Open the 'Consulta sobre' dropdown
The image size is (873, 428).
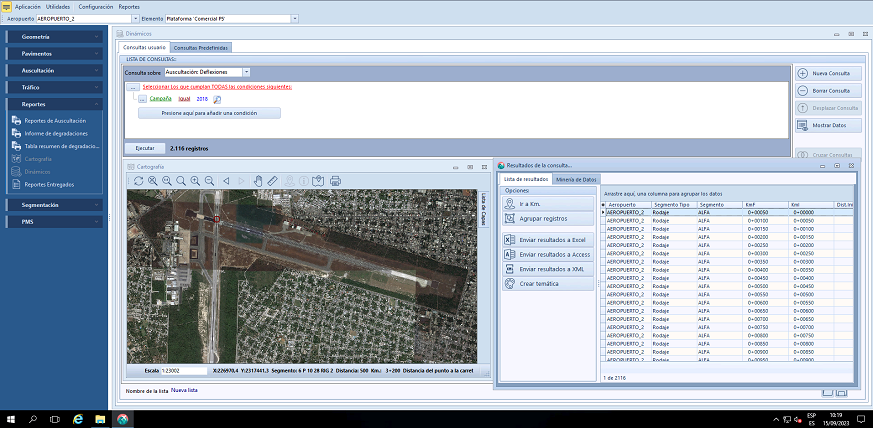246,72
